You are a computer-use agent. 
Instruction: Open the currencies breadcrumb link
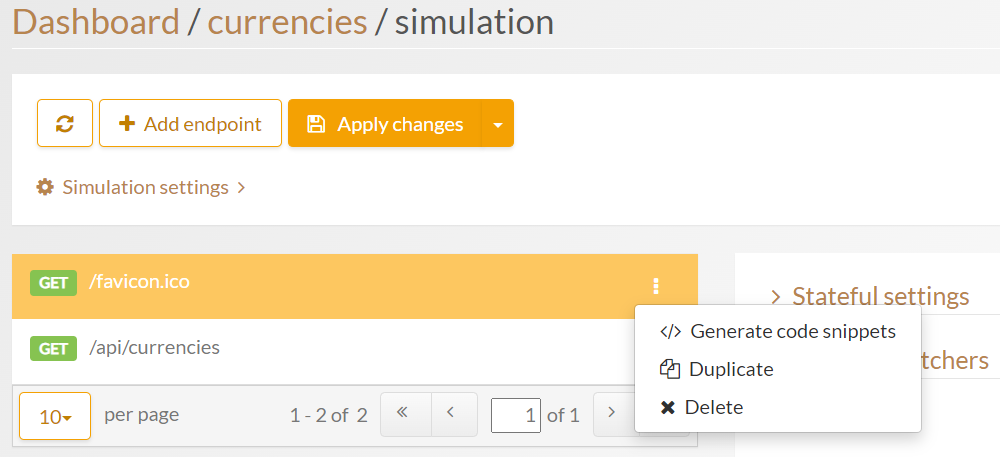point(287,21)
